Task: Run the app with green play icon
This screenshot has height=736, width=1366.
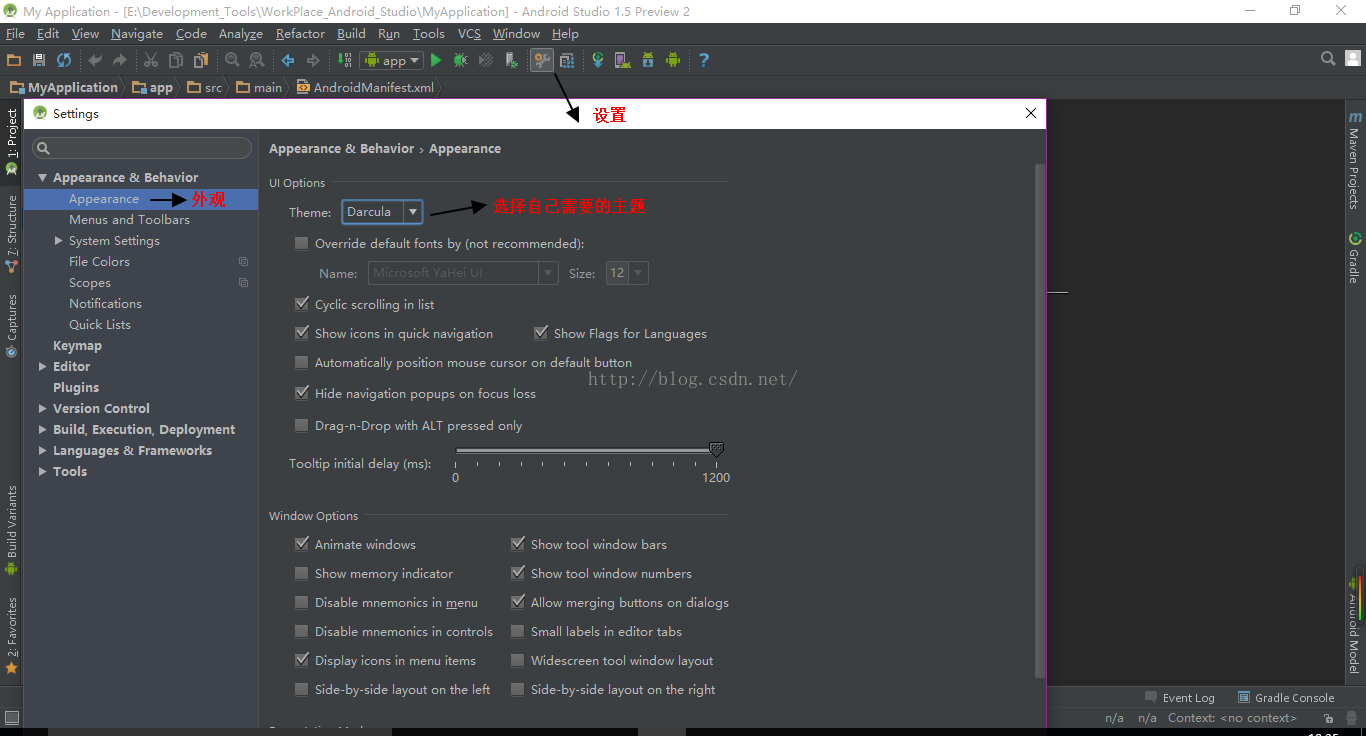Action: pos(436,60)
